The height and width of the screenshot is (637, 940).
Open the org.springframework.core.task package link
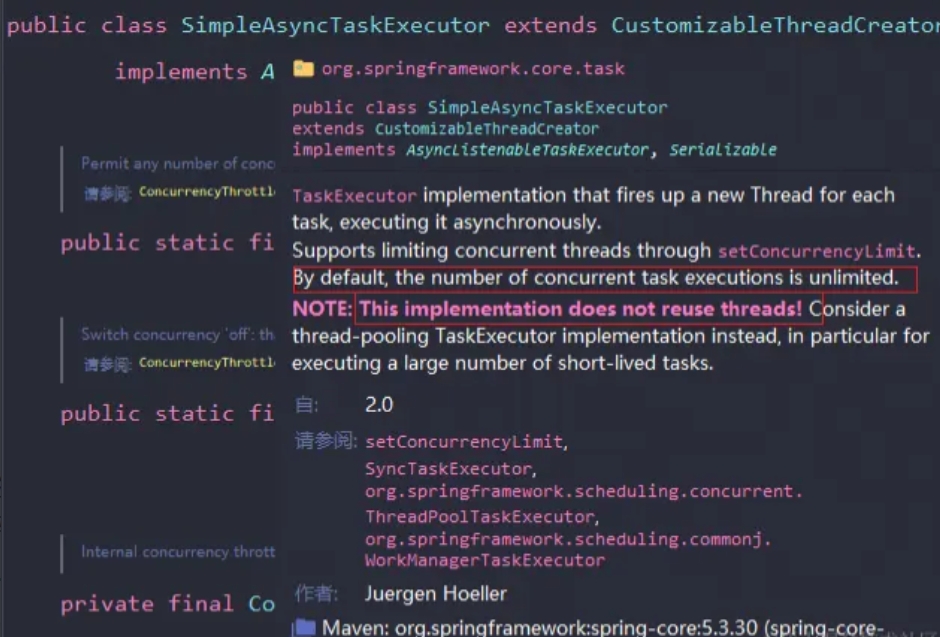point(473,68)
